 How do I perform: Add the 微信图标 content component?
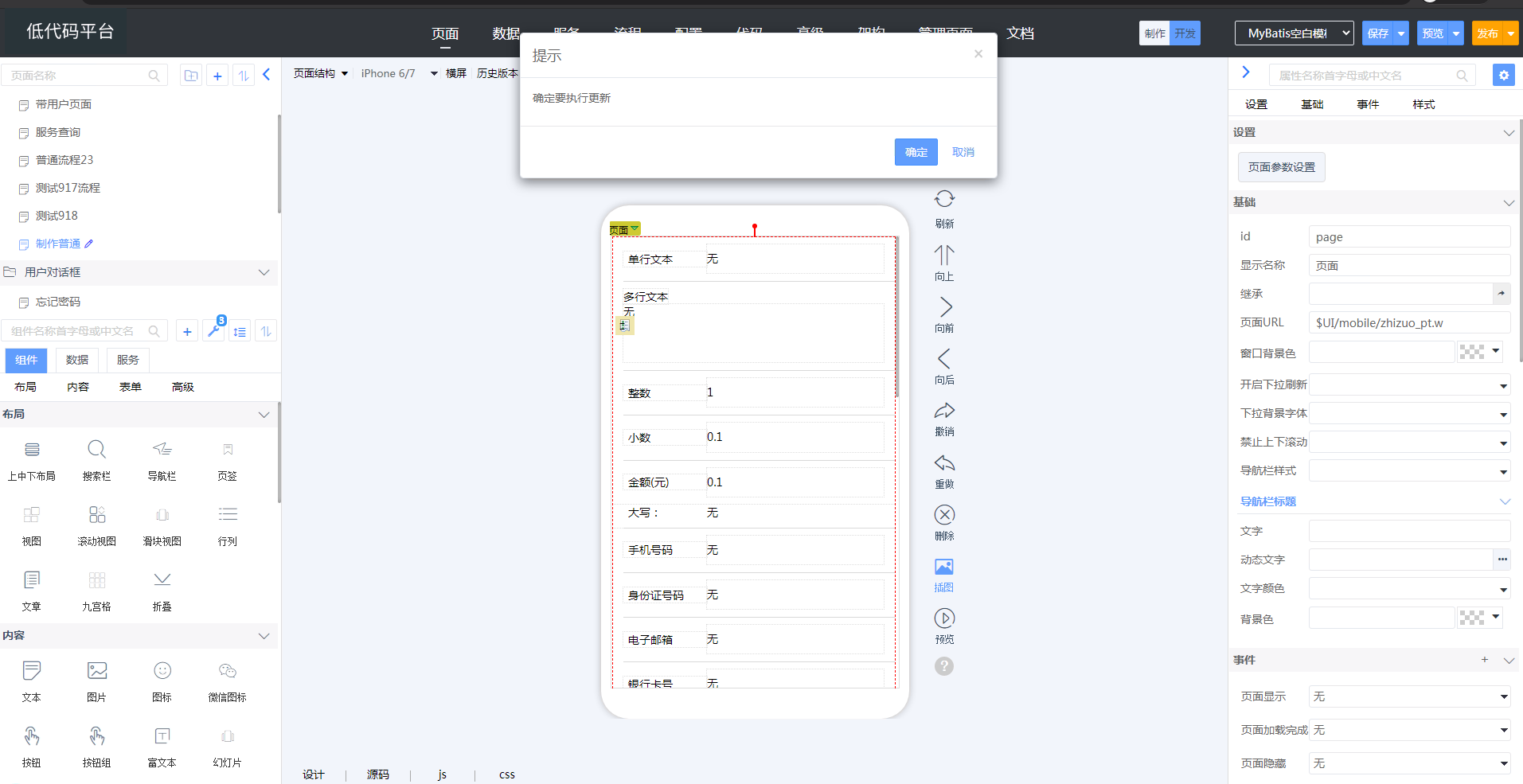coord(227,681)
